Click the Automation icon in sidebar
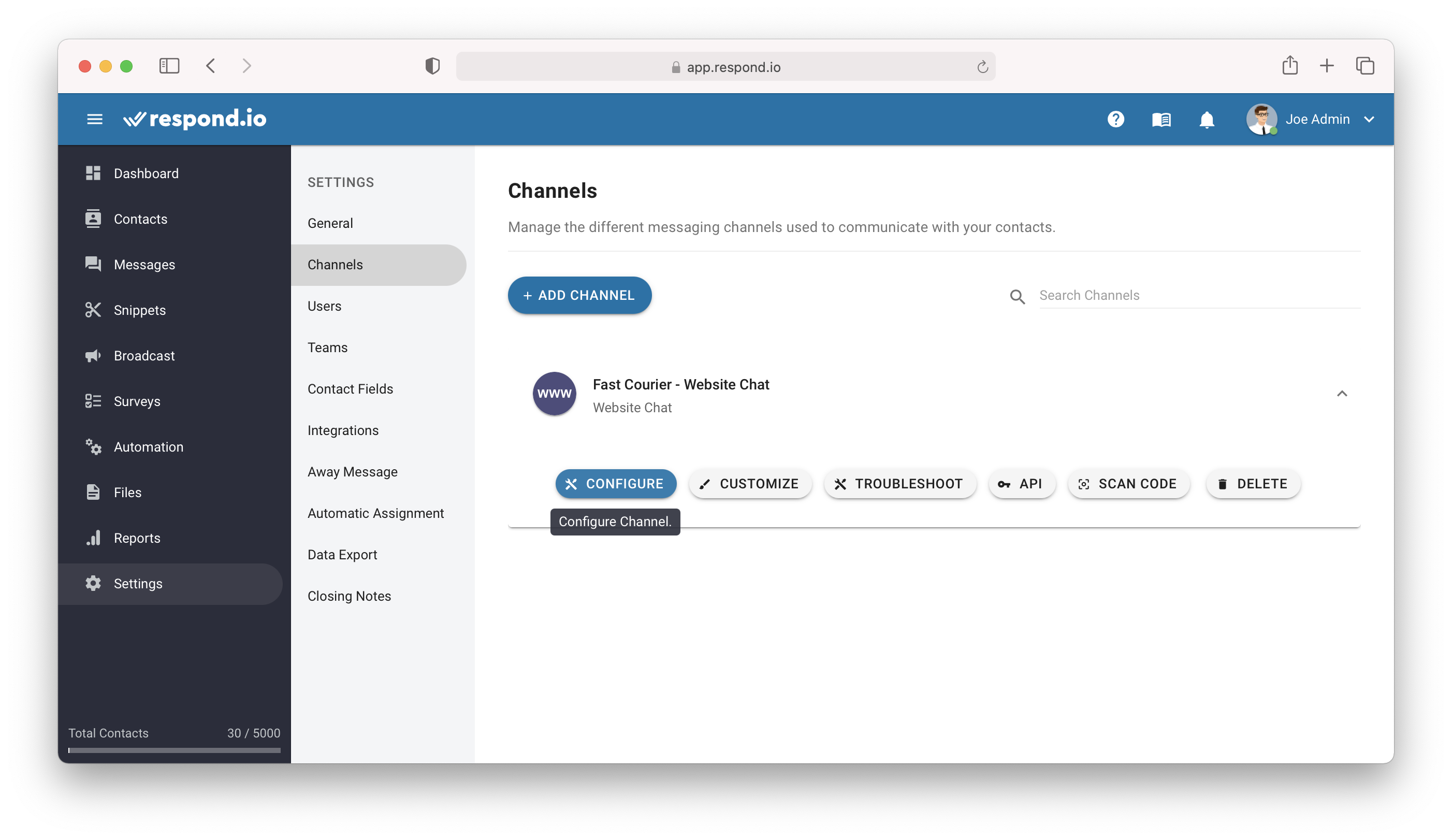Screen dimensions: 1452x840 pyautogui.click(x=93, y=446)
